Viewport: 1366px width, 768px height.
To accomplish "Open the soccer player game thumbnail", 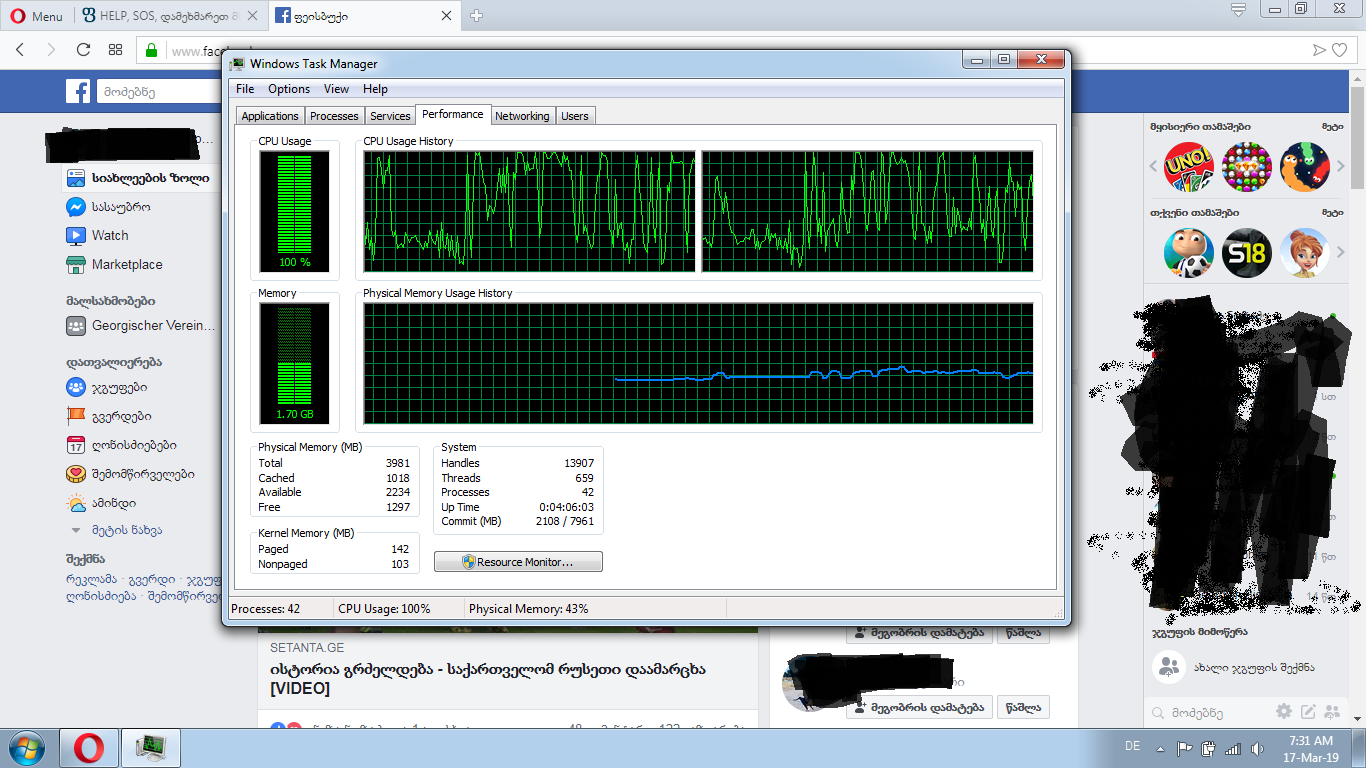I will point(1189,253).
